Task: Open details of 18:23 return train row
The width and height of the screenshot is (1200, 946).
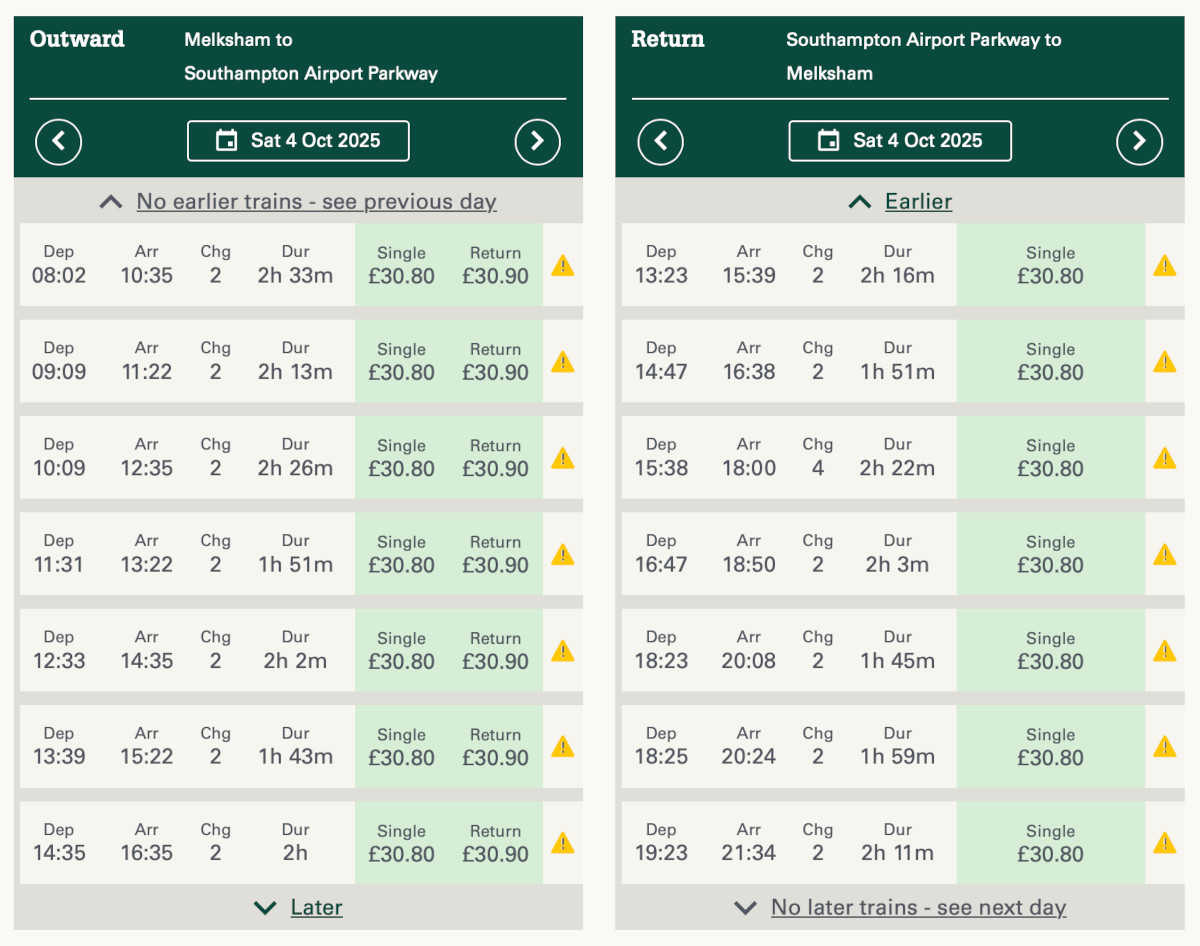Action: pos(788,650)
